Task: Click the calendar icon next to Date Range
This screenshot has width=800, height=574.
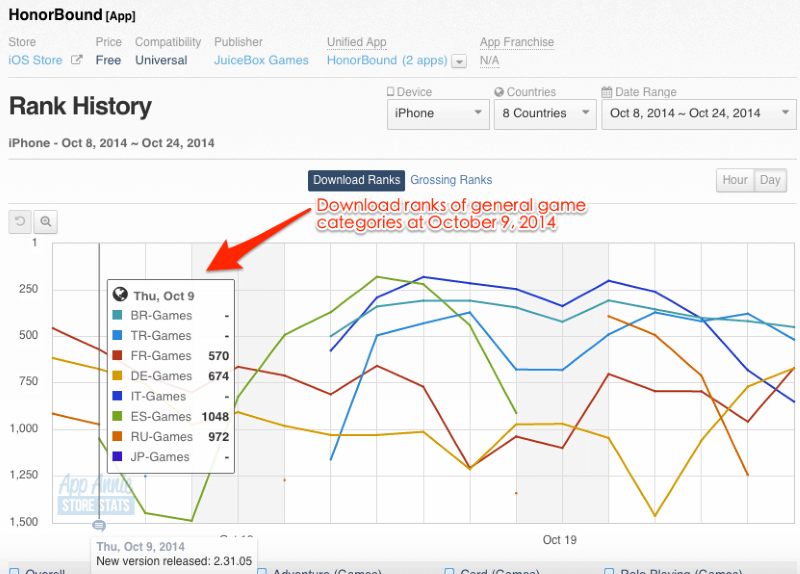Action: coord(607,92)
